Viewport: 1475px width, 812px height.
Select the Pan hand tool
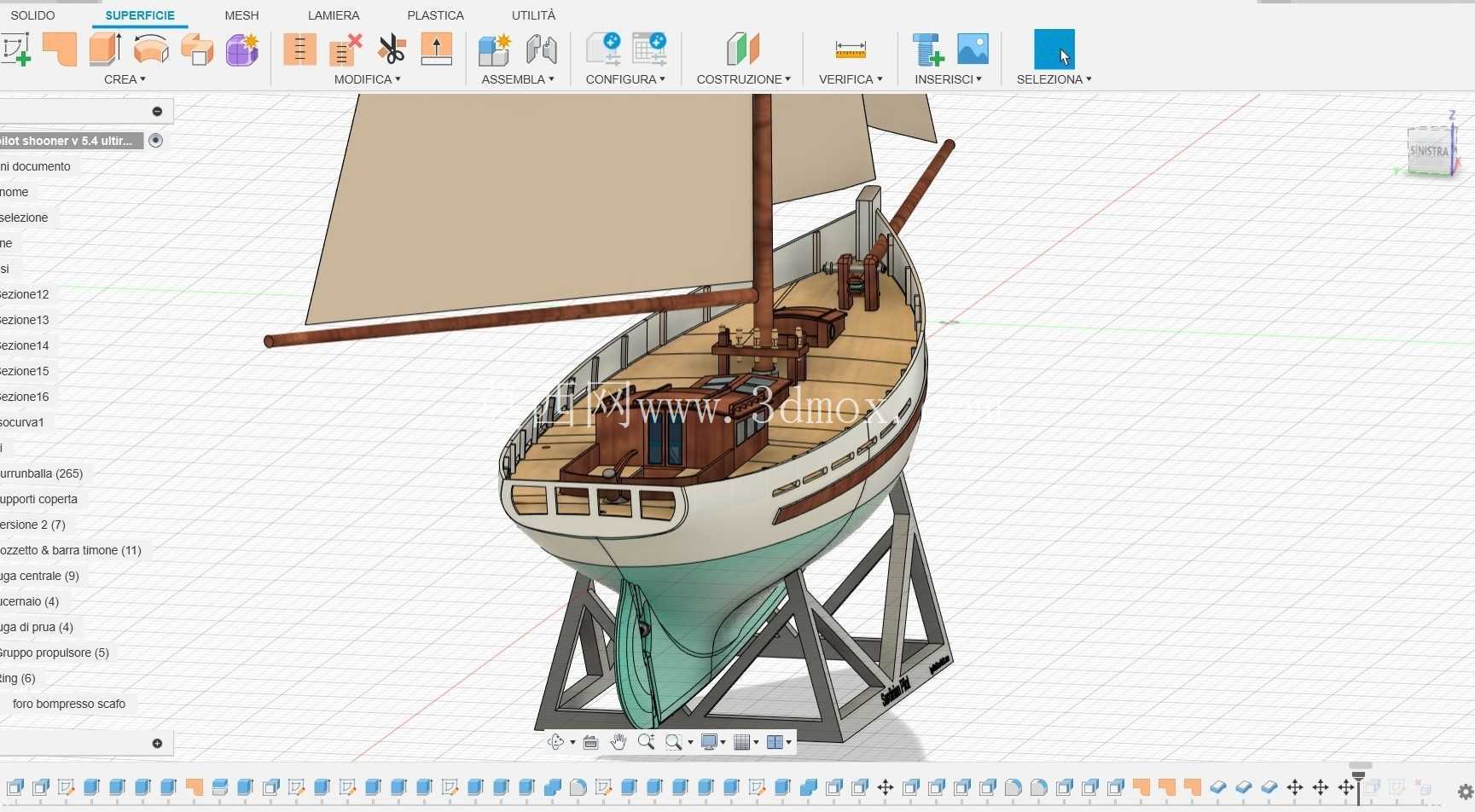(618, 742)
